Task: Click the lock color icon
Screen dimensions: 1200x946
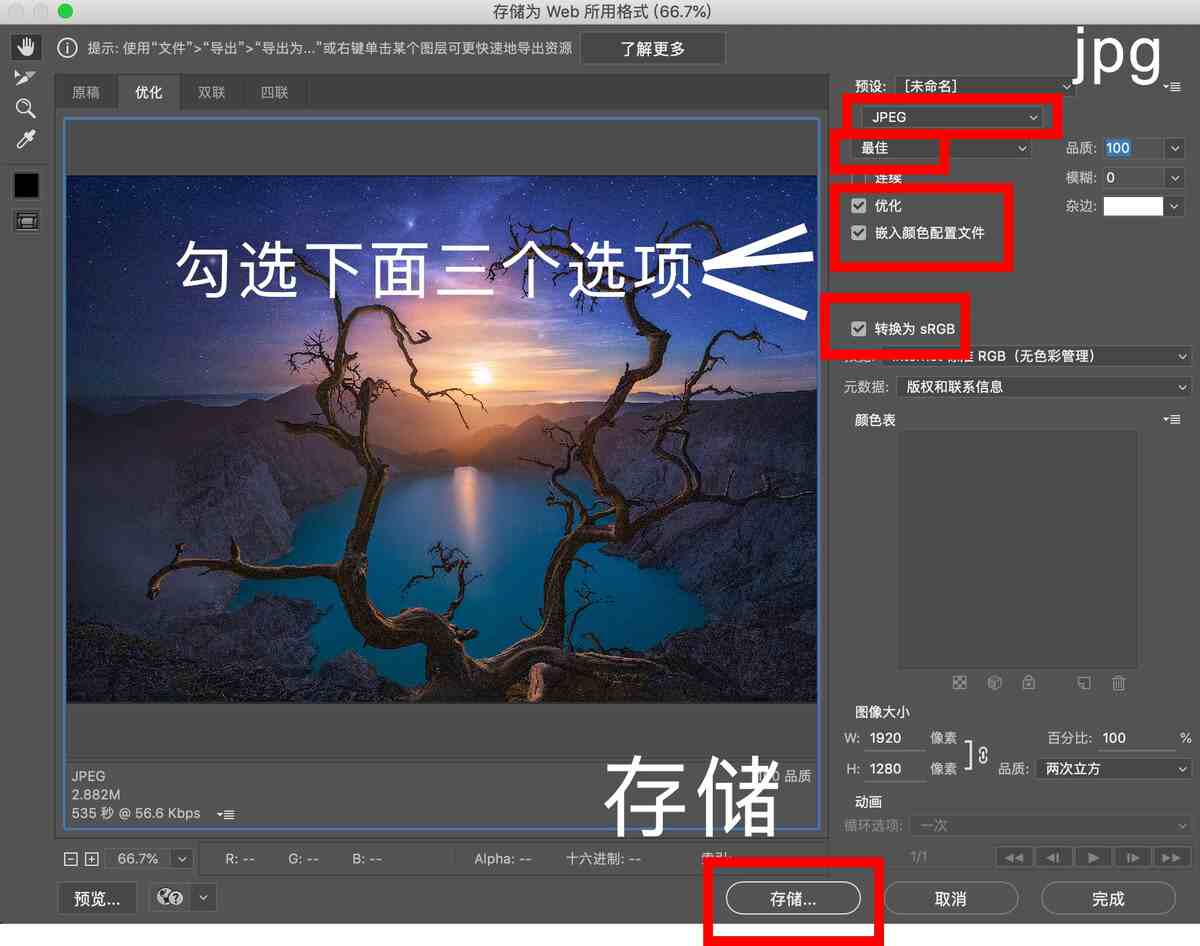Action: tap(1028, 683)
